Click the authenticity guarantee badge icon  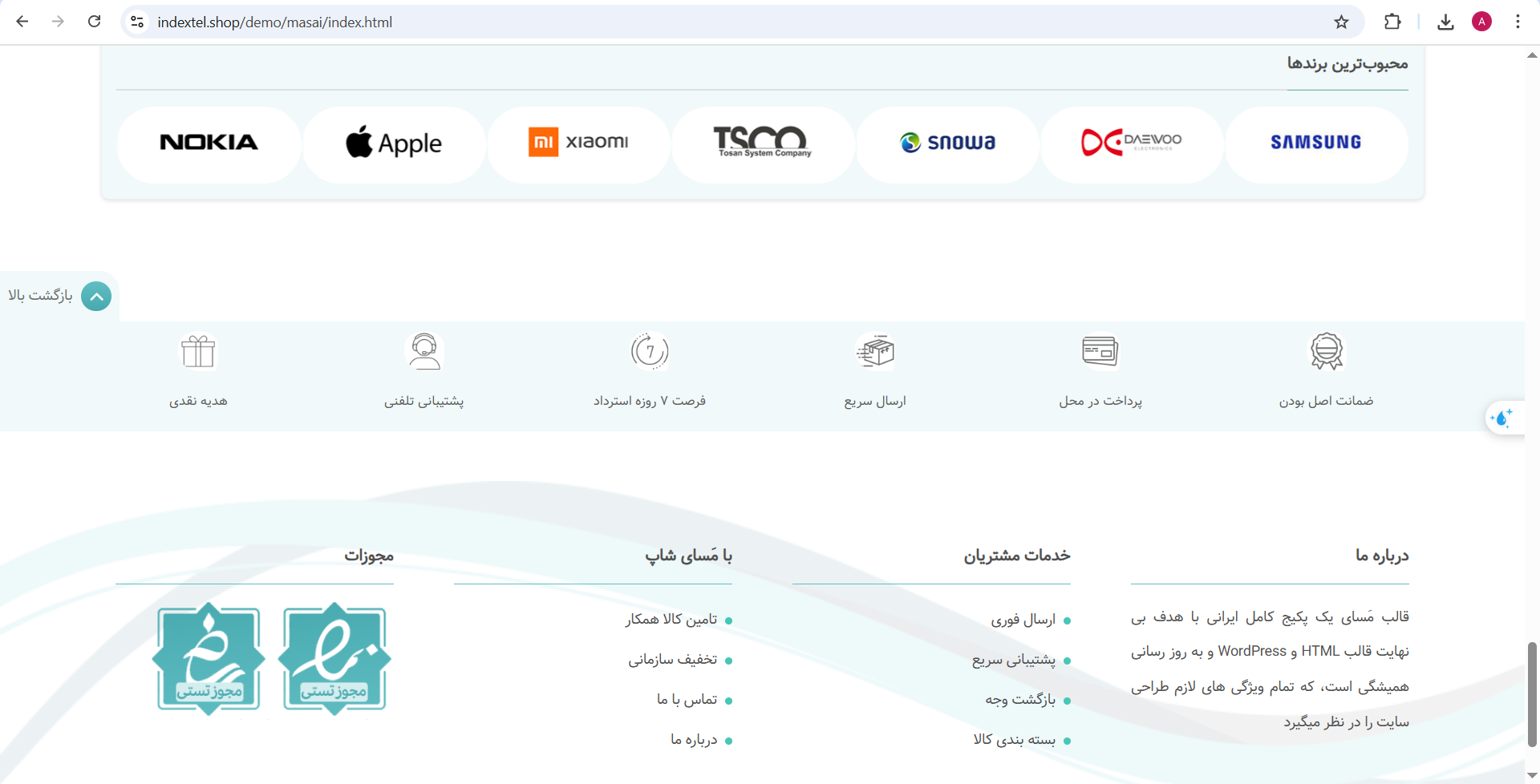pos(1327,351)
